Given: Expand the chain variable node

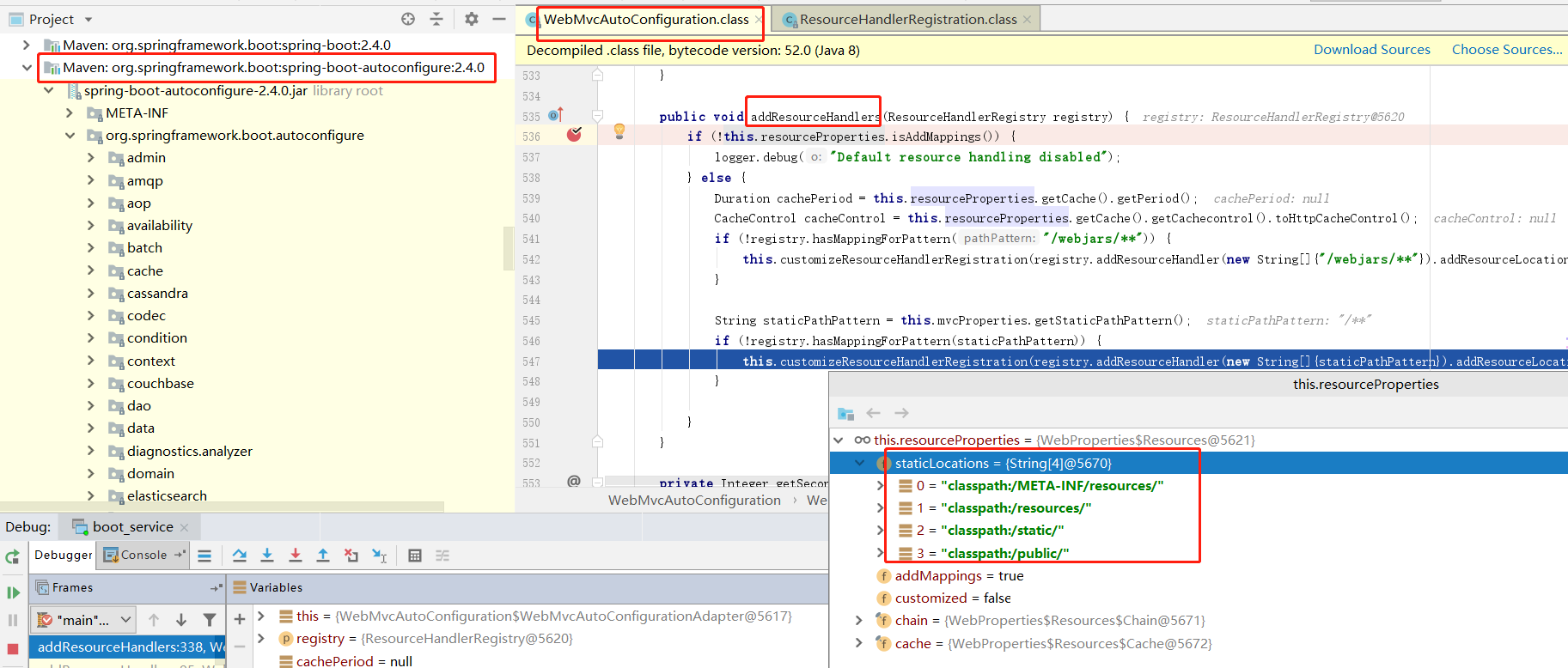Looking at the screenshot, I should click(859, 620).
